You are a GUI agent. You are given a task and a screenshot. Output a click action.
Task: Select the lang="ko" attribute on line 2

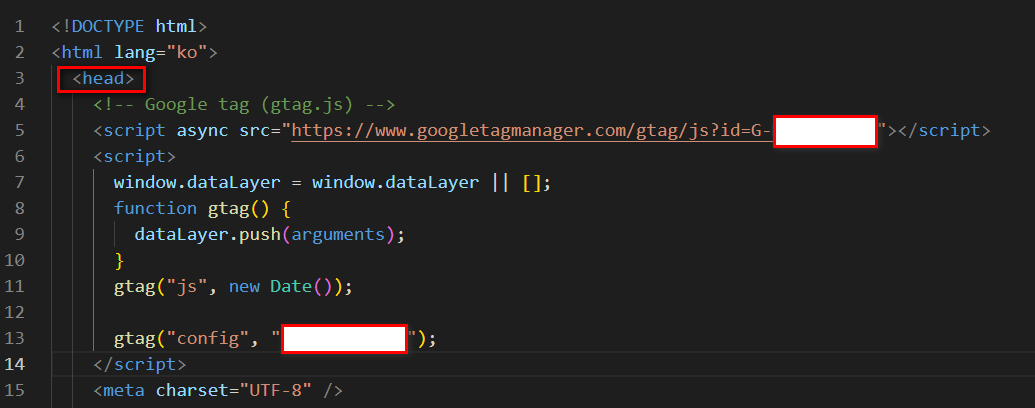(x=161, y=53)
